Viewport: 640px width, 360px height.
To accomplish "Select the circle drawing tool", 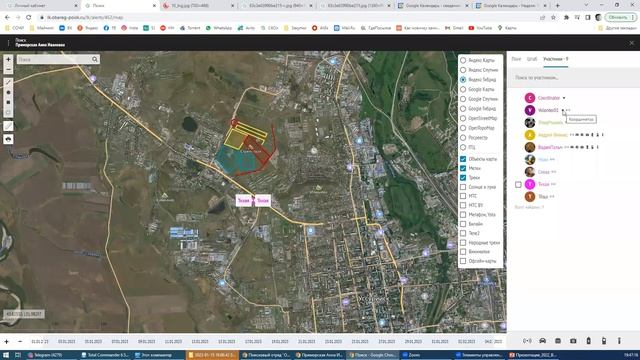I will click(8, 93).
